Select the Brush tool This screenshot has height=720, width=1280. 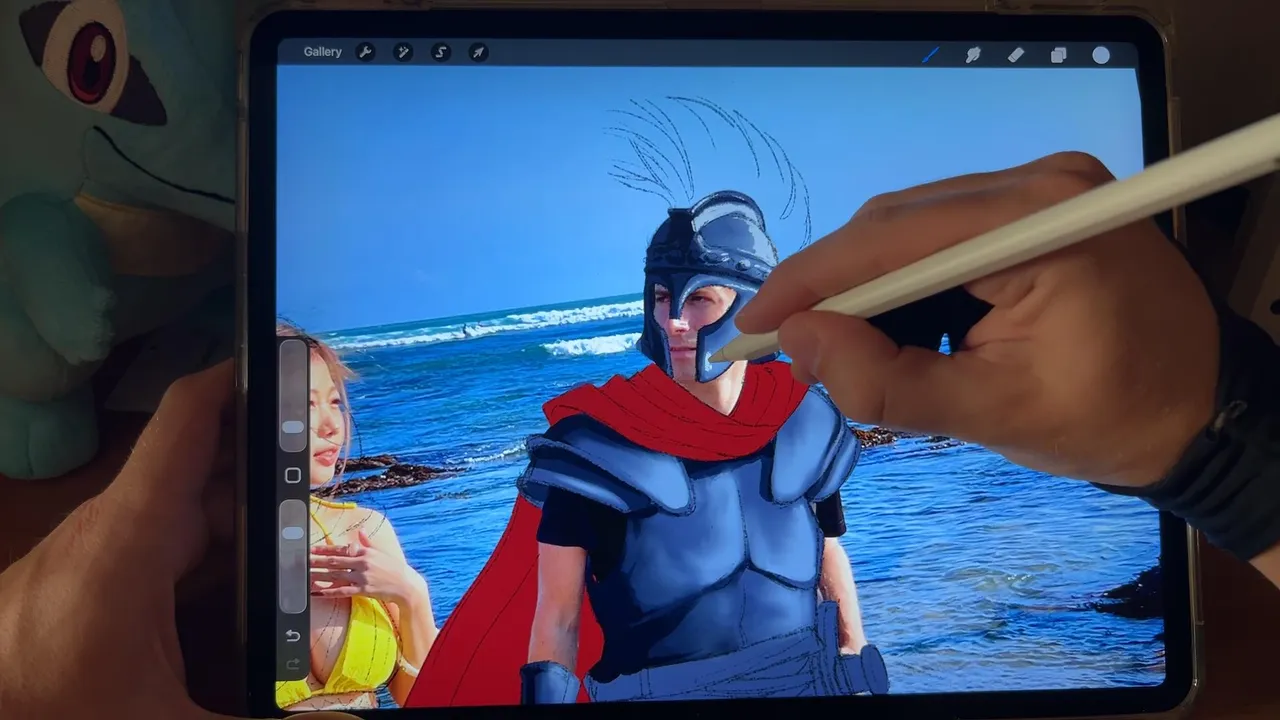pyautogui.click(x=930, y=55)
